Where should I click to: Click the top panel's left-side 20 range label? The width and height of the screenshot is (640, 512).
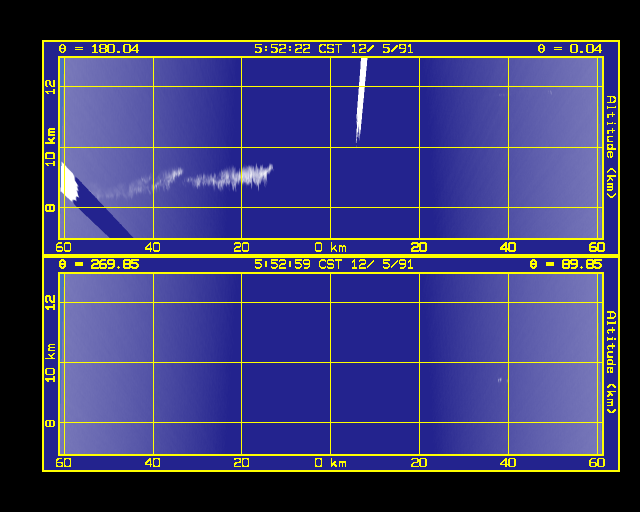click(x=241, y=247)
